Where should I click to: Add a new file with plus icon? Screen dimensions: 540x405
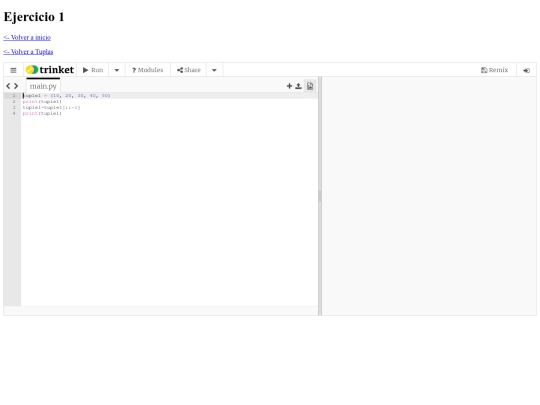pyautogui.click(x=289, y=86)
